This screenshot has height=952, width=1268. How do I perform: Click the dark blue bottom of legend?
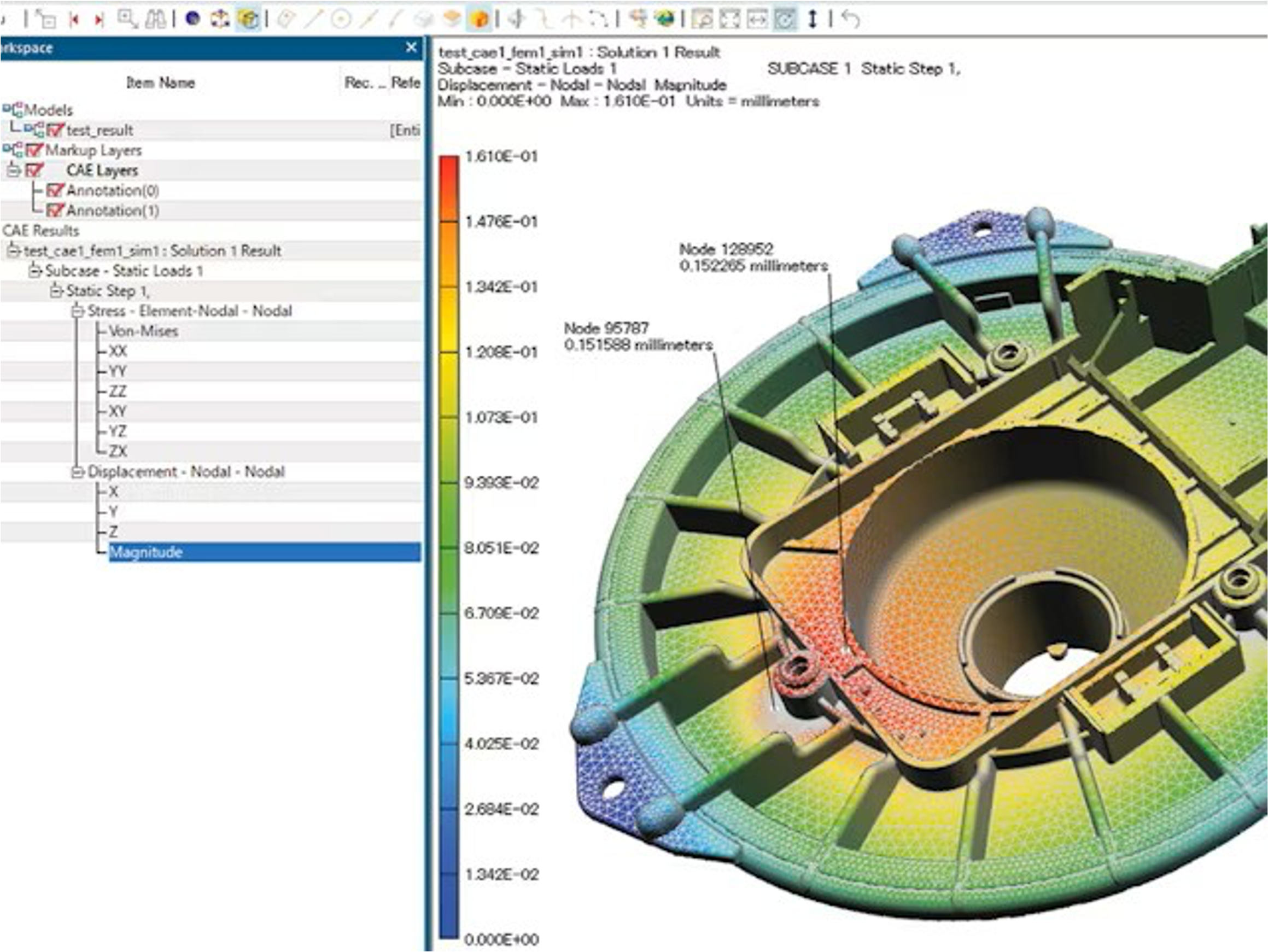[x=449, y=906]
